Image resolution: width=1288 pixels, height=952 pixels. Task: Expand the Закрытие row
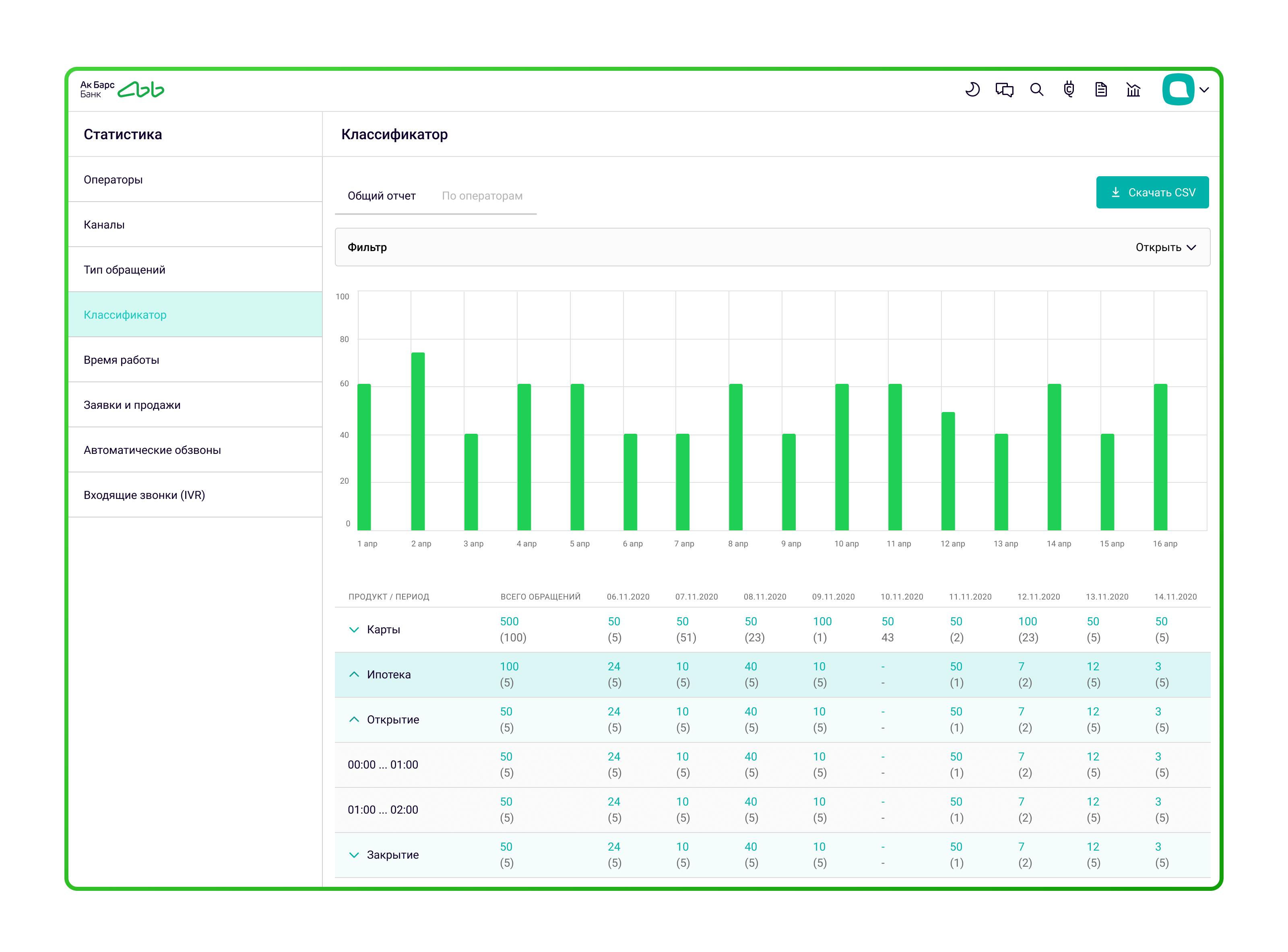coord(354,855)
